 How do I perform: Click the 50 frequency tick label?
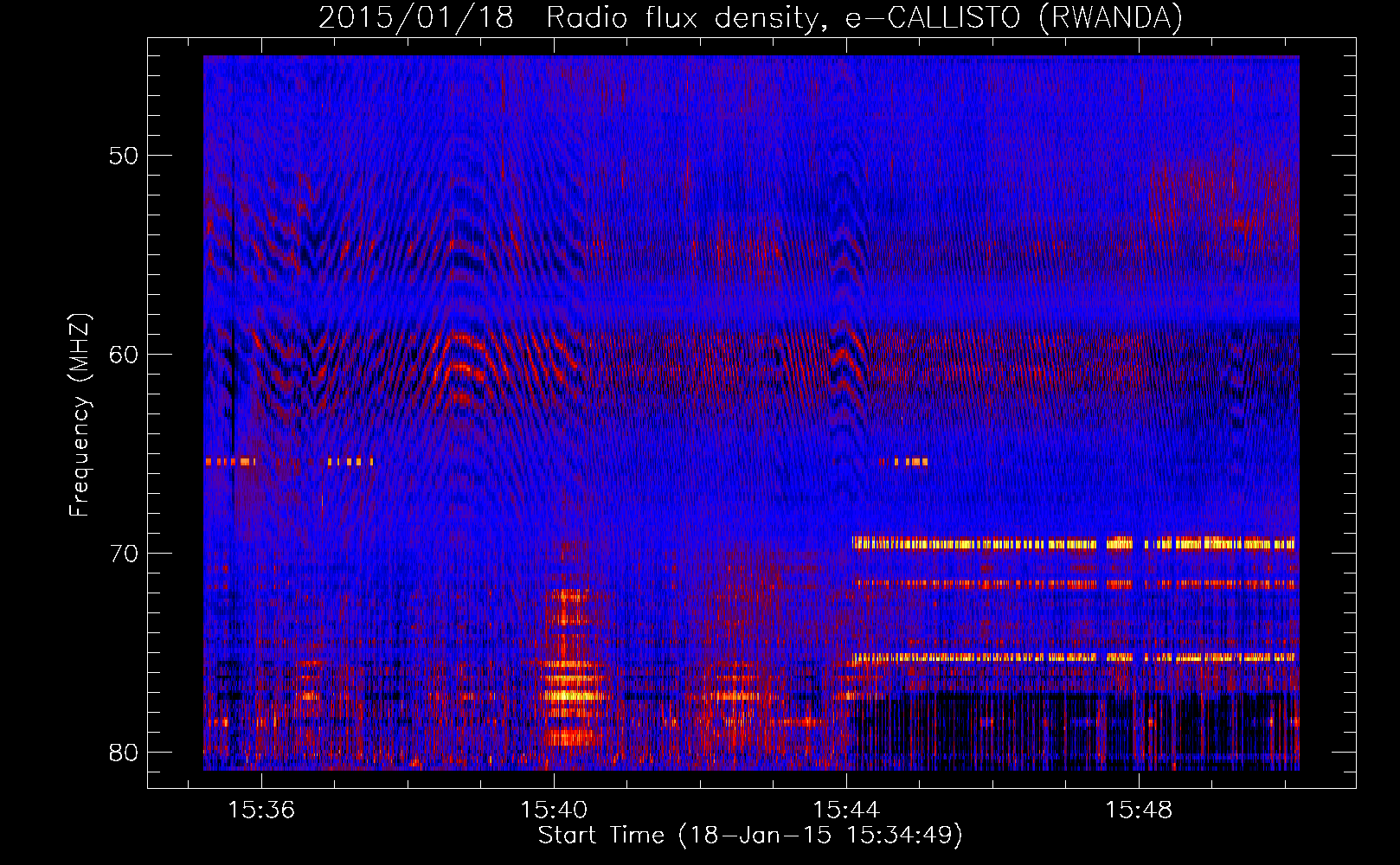coord(124,156)
